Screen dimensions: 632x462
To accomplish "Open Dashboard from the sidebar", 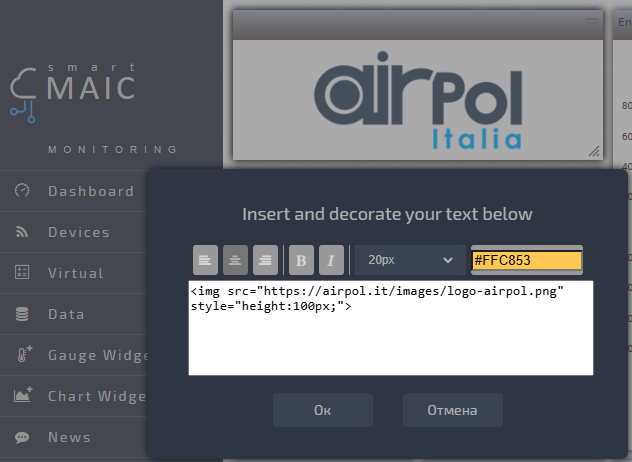I will click(90, 191).
